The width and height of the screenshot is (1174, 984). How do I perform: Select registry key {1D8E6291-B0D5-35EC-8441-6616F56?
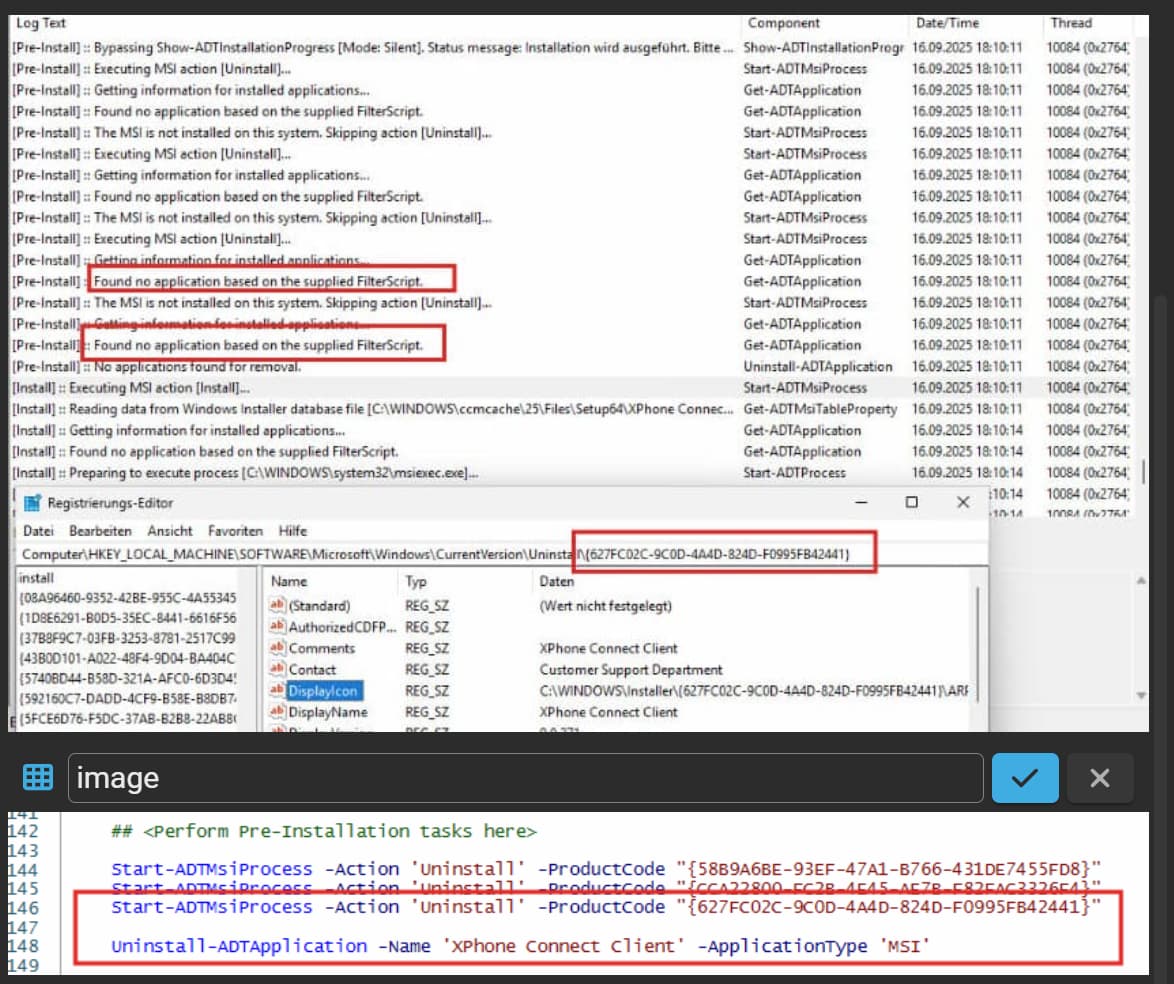pyautogui.click(x=127, y=619)
